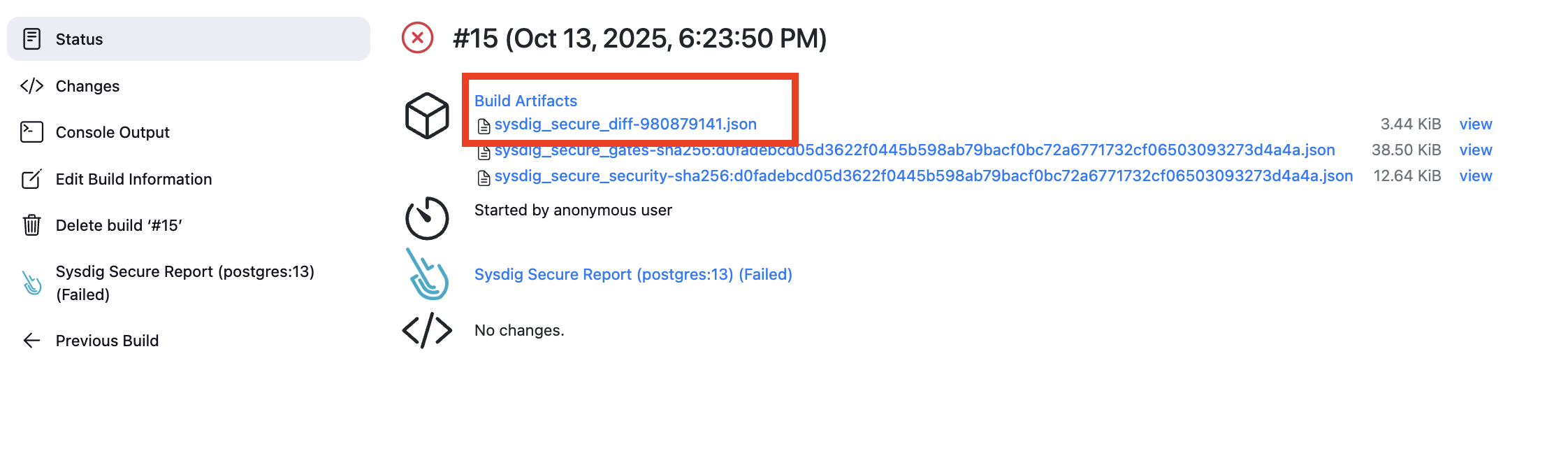This screenshot has width=1568, height=456.
Task: Click the Changes code brackets sidebar icon
Action: (32, 86)
